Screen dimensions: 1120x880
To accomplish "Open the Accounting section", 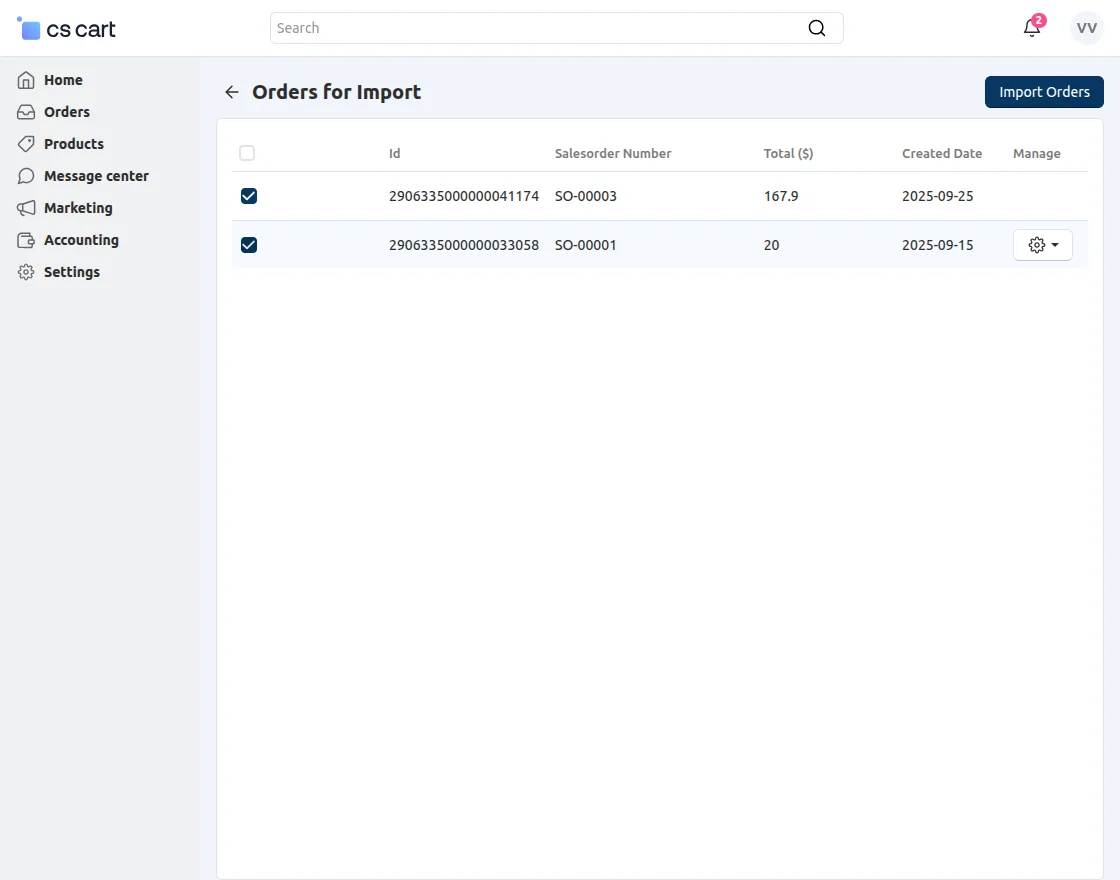I will tap(81, 240).
